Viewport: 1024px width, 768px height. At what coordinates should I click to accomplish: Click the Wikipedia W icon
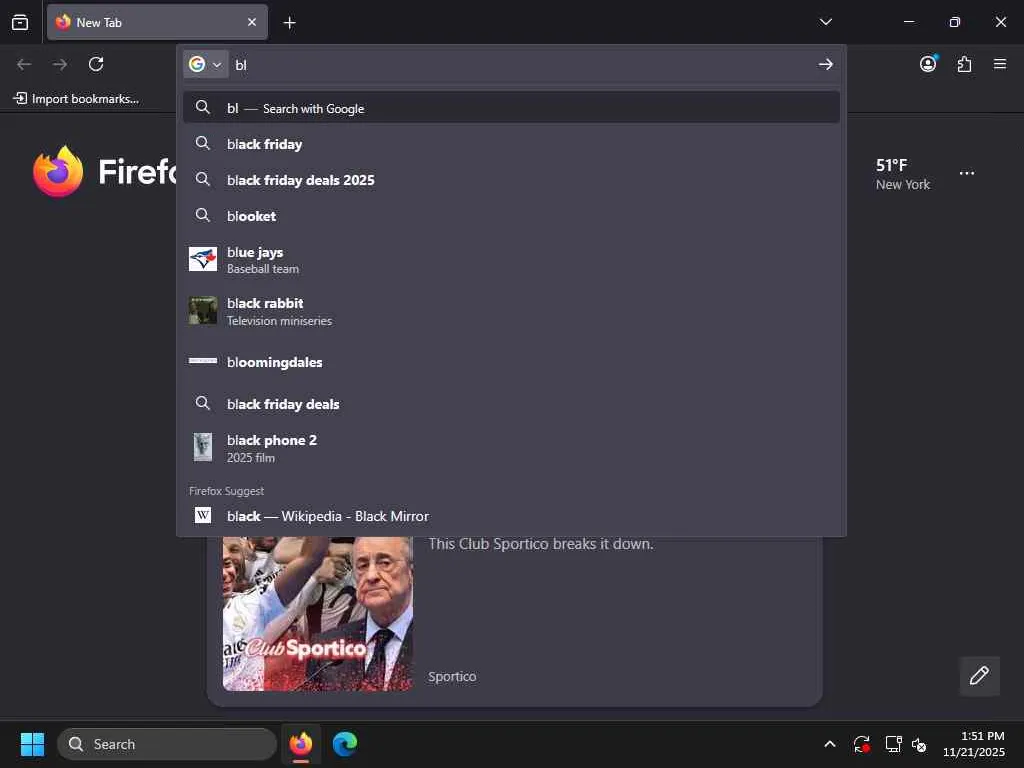(x=203, y=515)
